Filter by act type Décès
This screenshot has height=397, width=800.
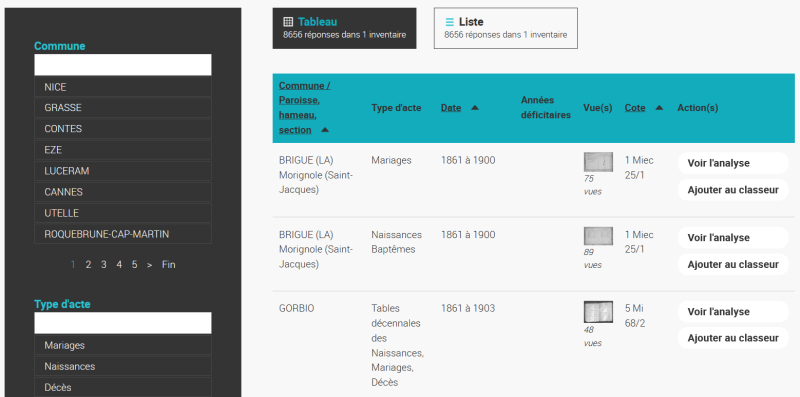click(123, 387)
